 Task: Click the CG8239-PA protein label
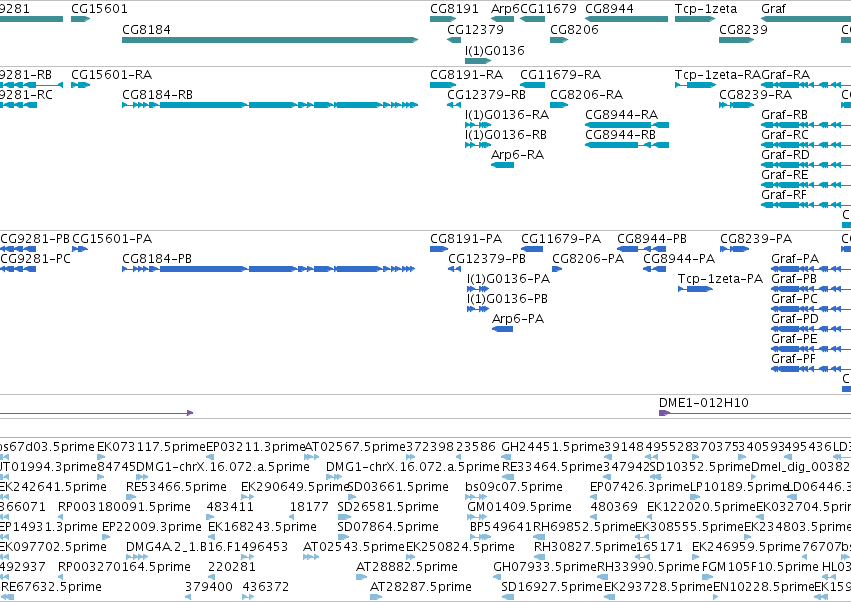coord(756,239)
